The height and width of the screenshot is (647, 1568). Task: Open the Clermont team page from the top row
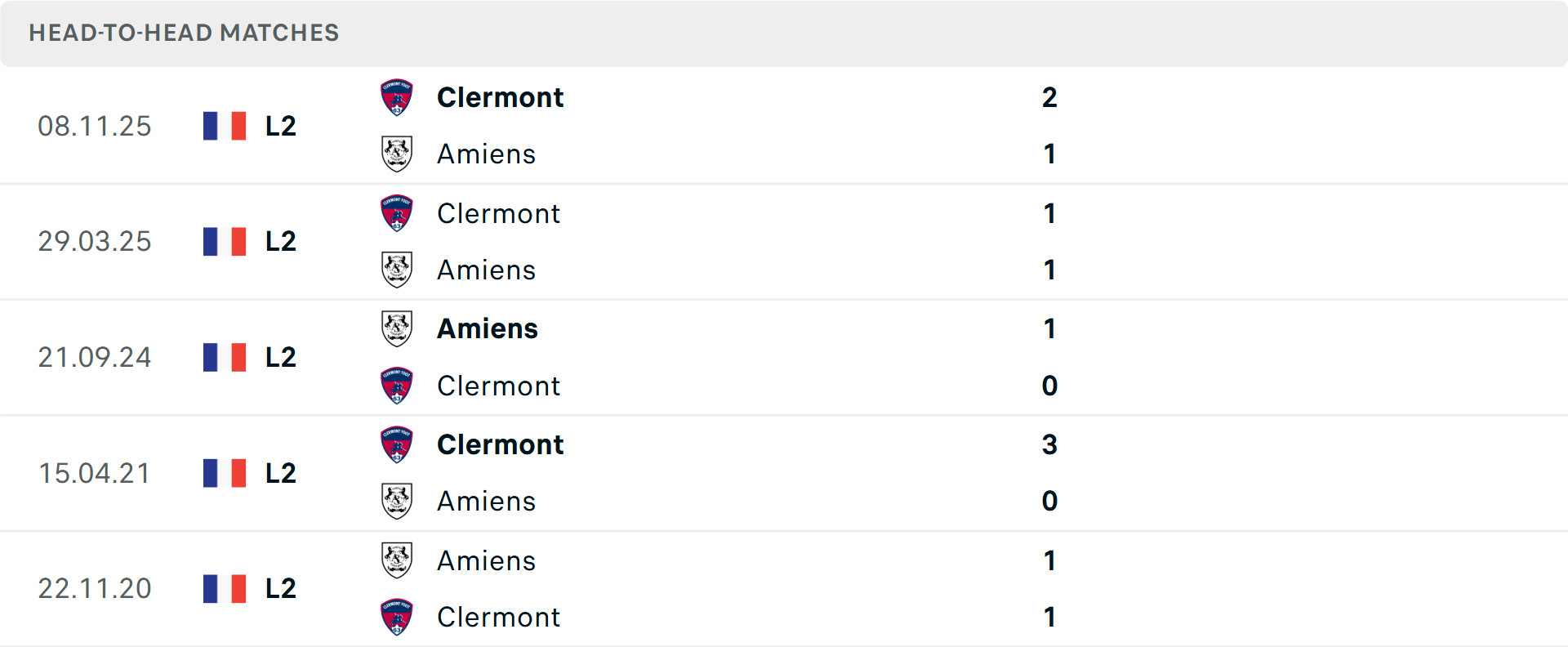pyautogui.click(x=501, y=96)
